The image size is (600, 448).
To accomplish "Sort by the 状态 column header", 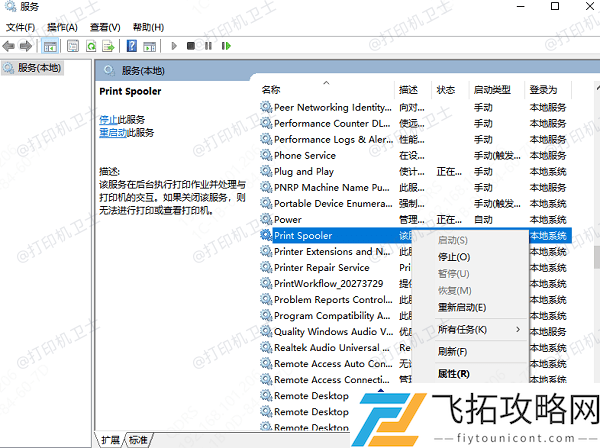I will coord(446,90).
